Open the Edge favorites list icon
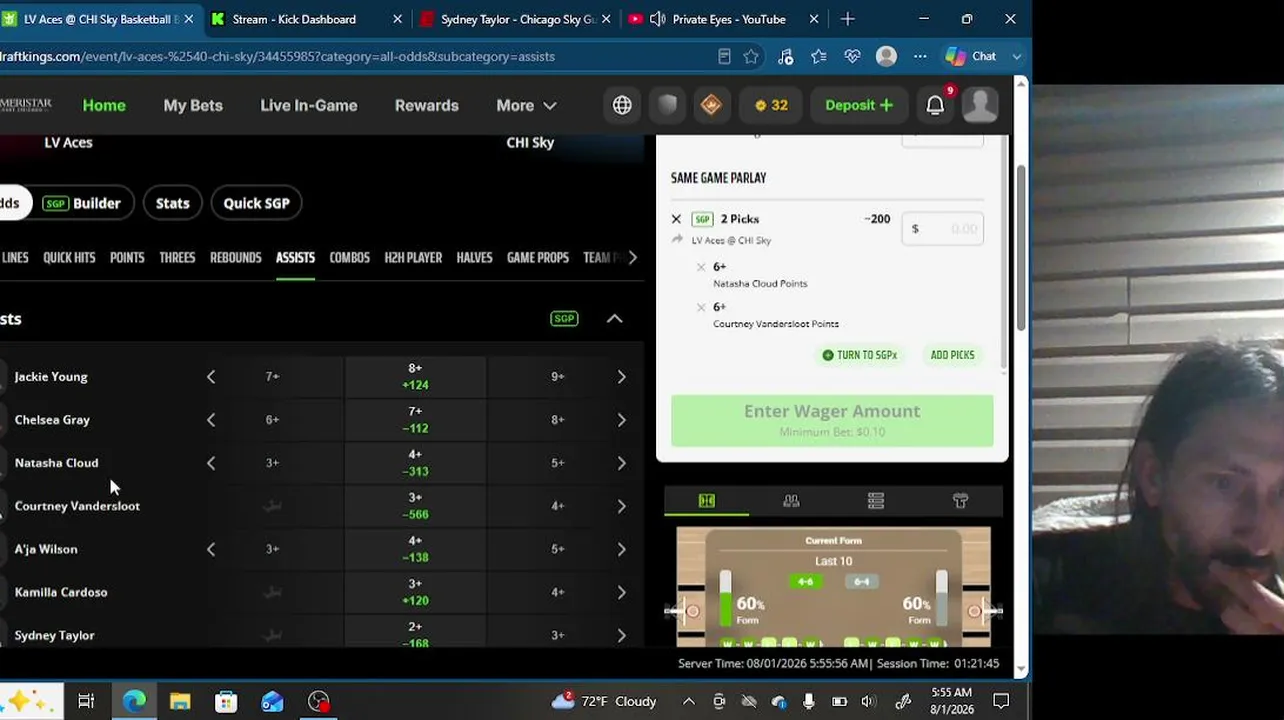 coord(819,56)
